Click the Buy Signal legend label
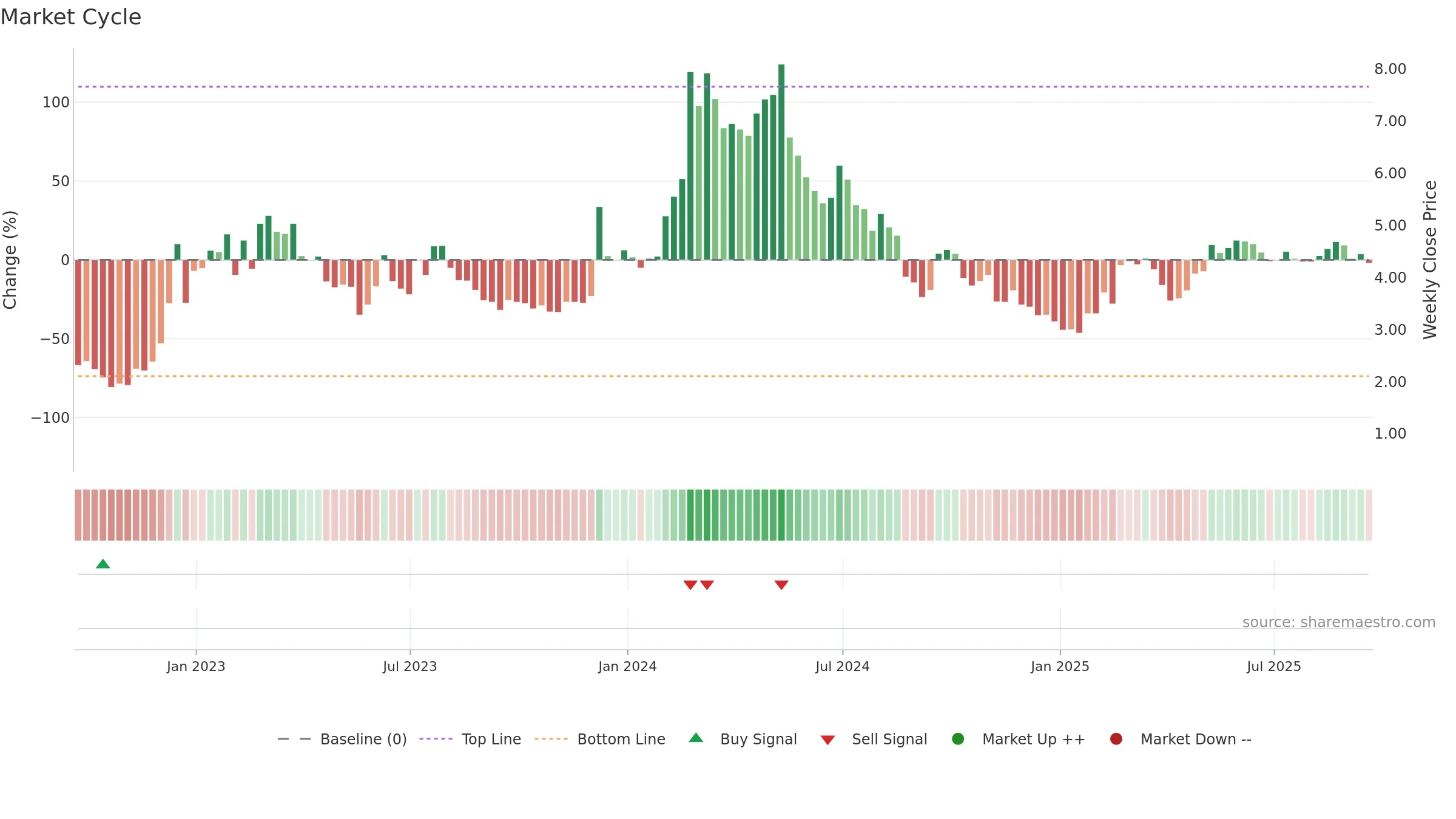Image resolution: width=1456 pixels, height=819 pixels. [x=758, y=739]
